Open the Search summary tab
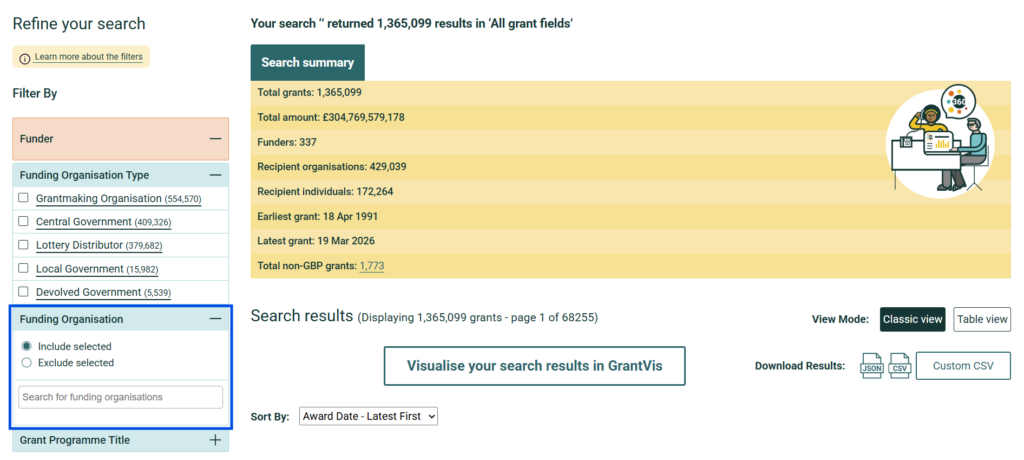The width and height of the screenshot is (1024, 460). tap(308, 63)
